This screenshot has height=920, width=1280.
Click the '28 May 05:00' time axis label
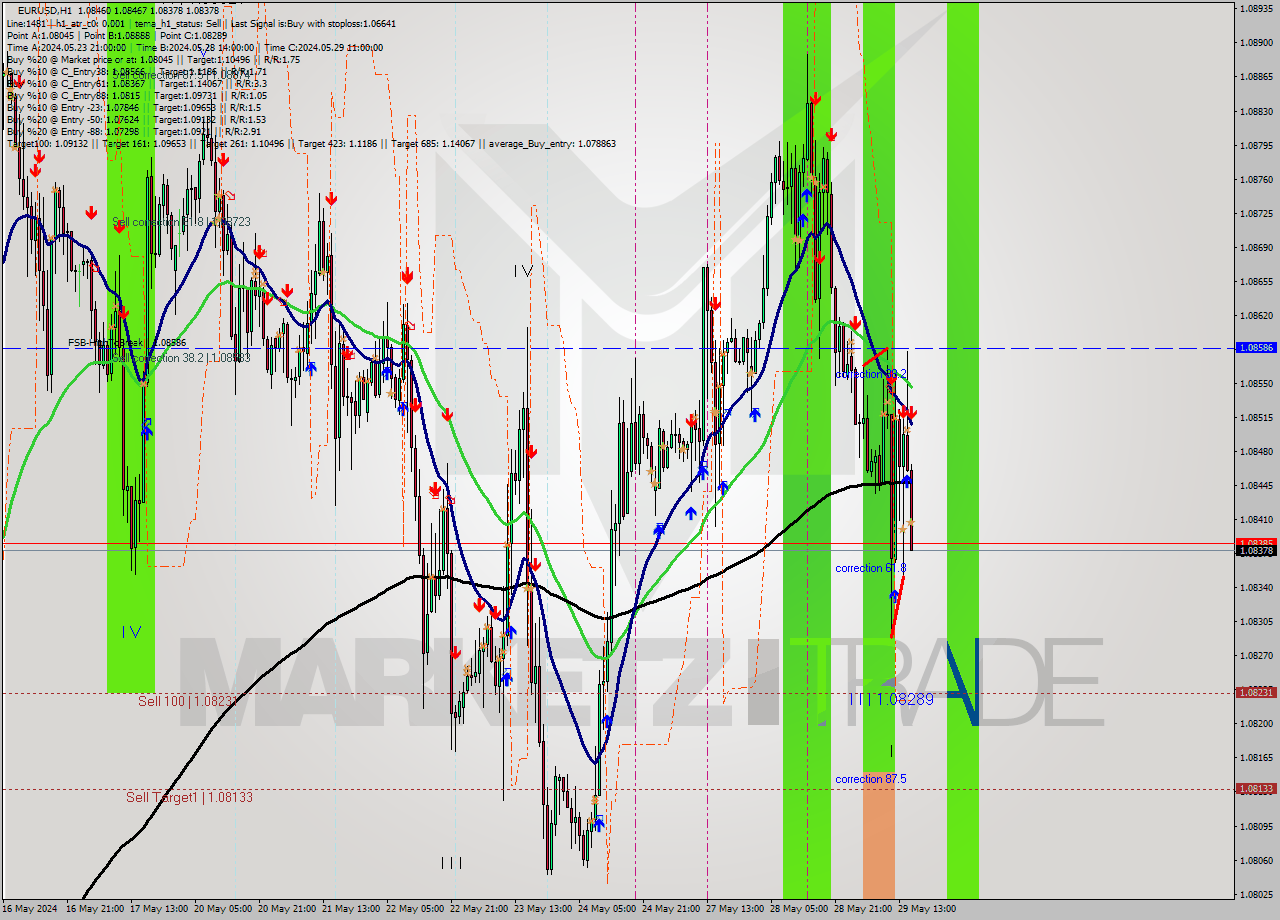pos(799,909)
